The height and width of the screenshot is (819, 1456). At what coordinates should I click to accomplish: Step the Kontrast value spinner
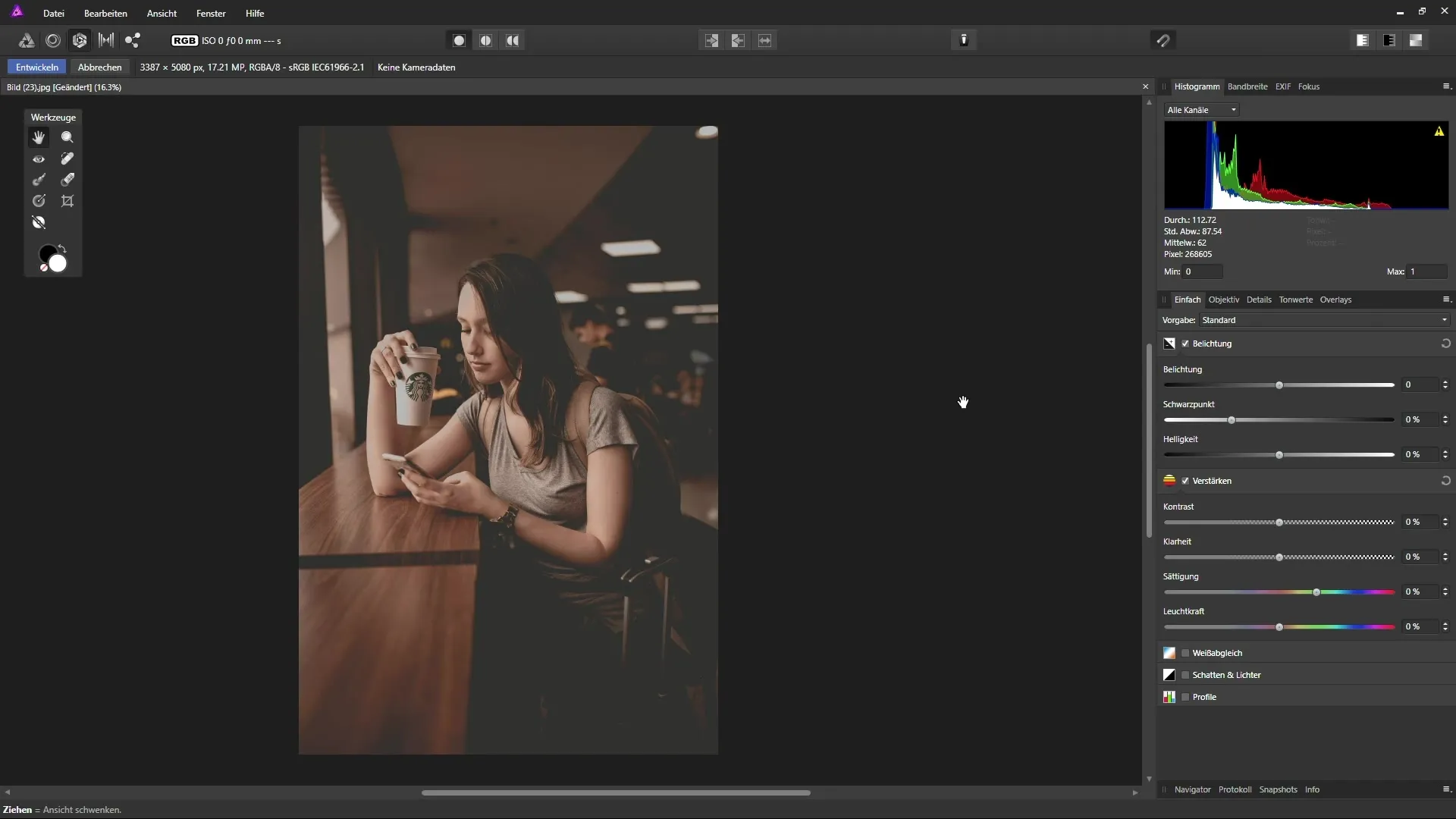tap(1445, 522)
